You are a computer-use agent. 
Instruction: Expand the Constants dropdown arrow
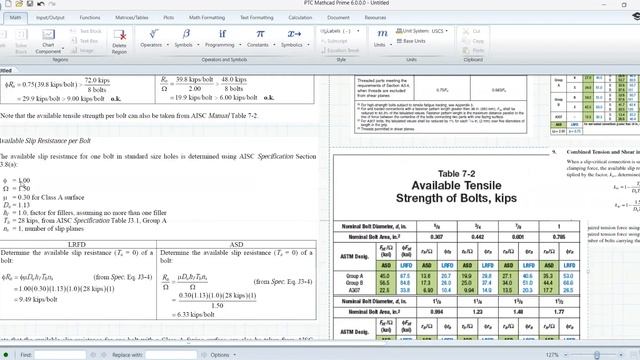click(x=274, y=45)
